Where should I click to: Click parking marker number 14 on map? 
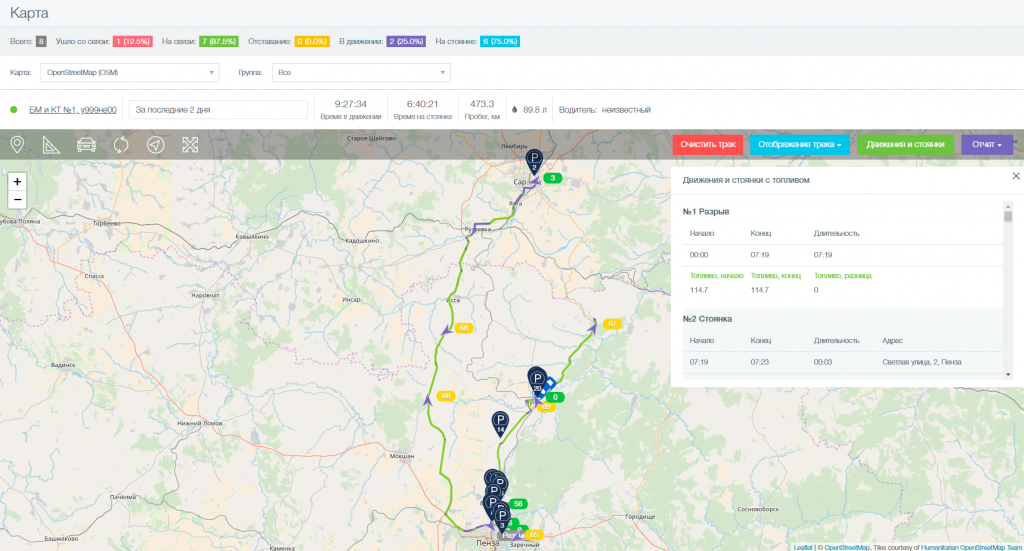[500, 422]
